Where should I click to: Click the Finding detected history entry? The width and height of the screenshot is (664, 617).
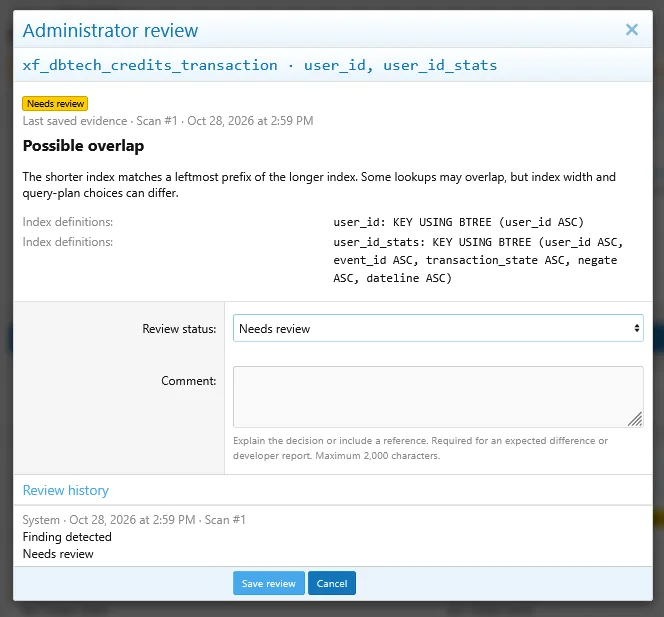(67, 537)
